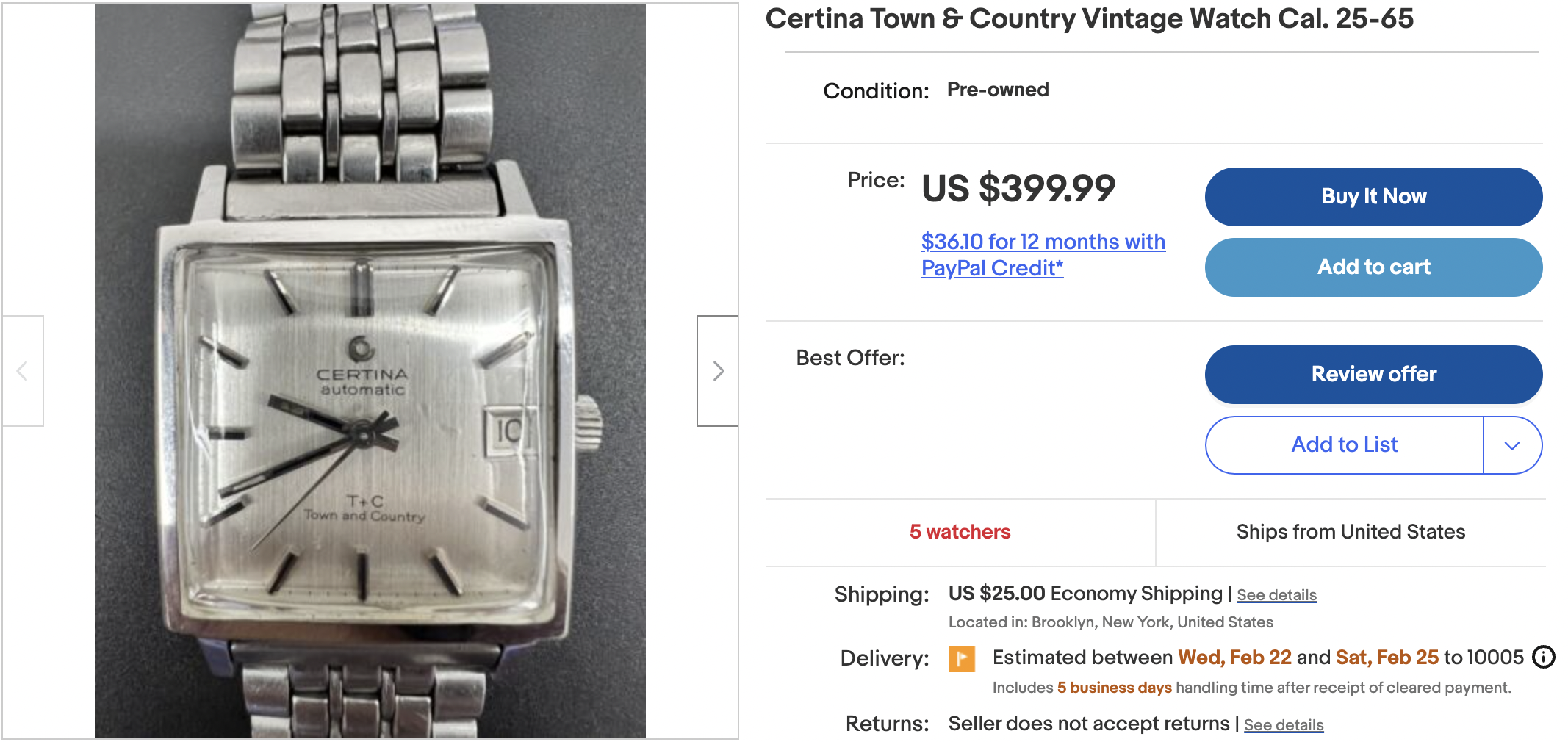Click the orange delivery flag icon
The image size is (1568, 742).
[x=961, y=658]
